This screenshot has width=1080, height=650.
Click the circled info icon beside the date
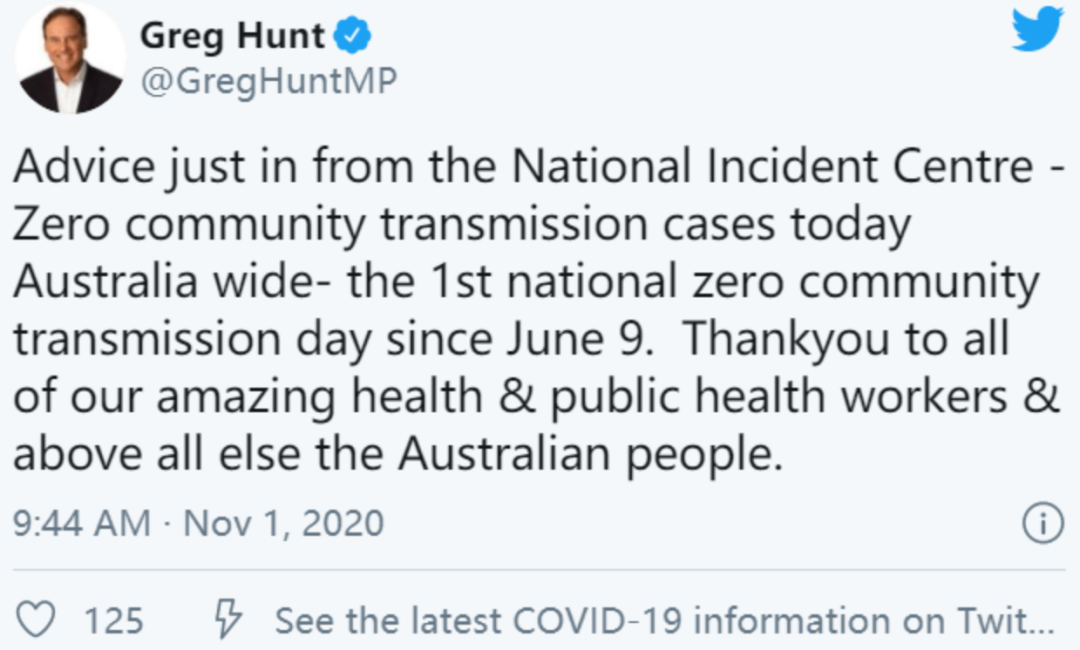click(x=1042, y=523)
